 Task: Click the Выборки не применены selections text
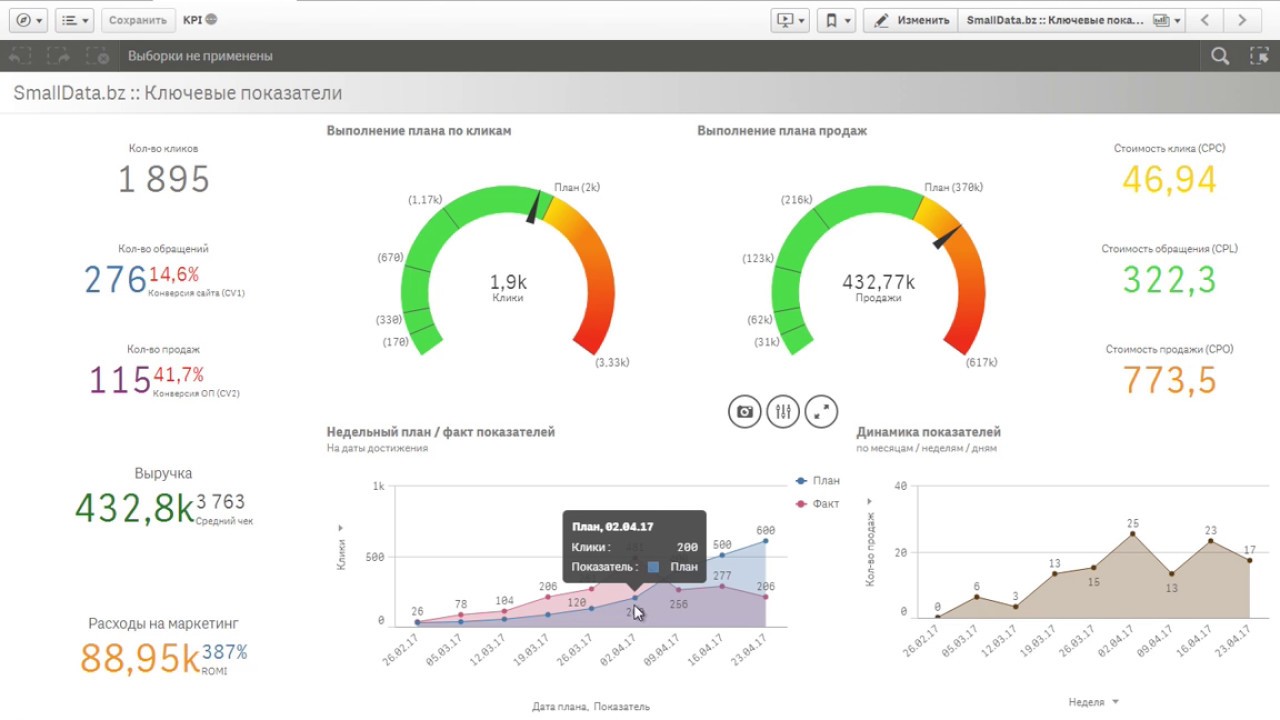(x=200, y=56)
